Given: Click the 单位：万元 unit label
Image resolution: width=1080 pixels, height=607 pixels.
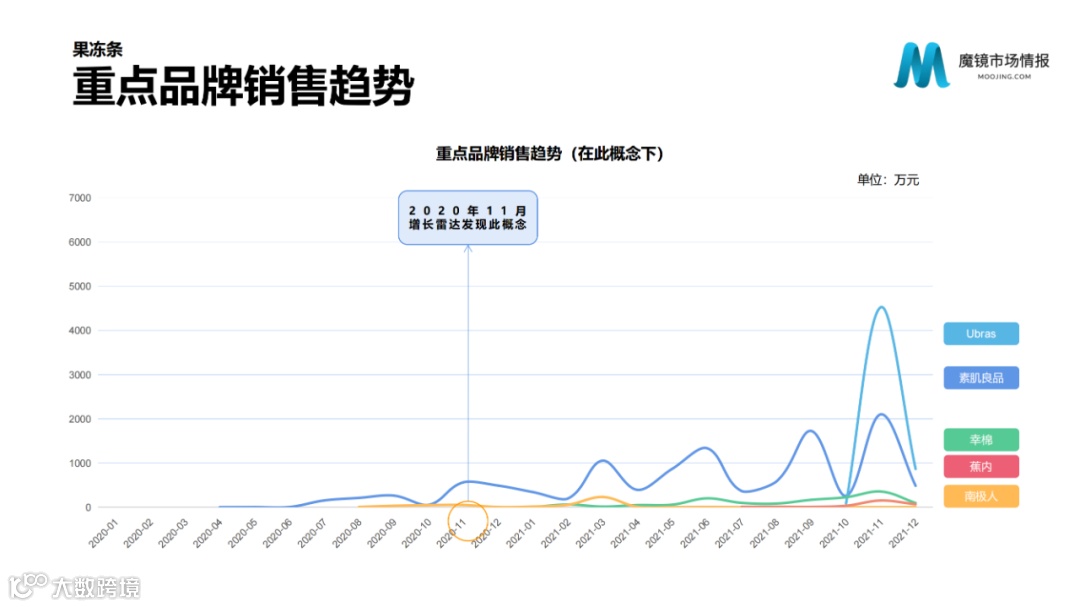Looking at the screenshot, I should [888, 180].
